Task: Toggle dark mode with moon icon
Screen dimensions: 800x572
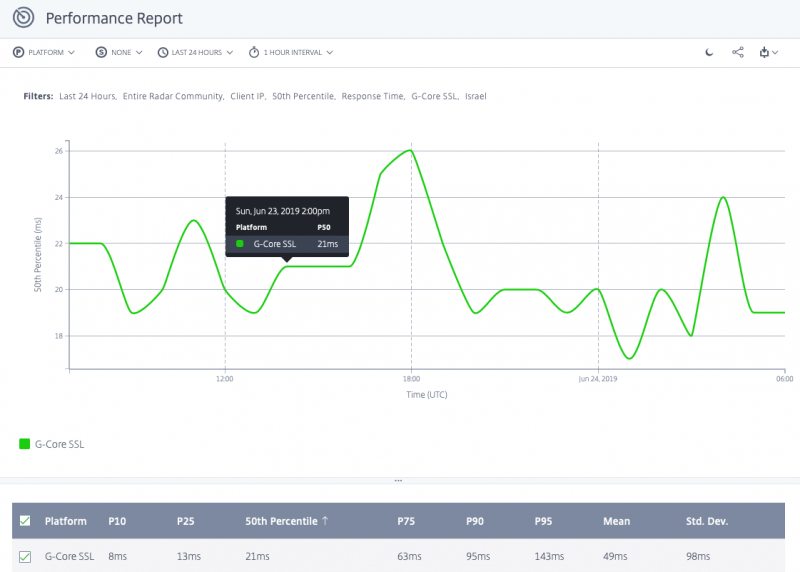Action: pyautogui.click(x=709, y=52)
